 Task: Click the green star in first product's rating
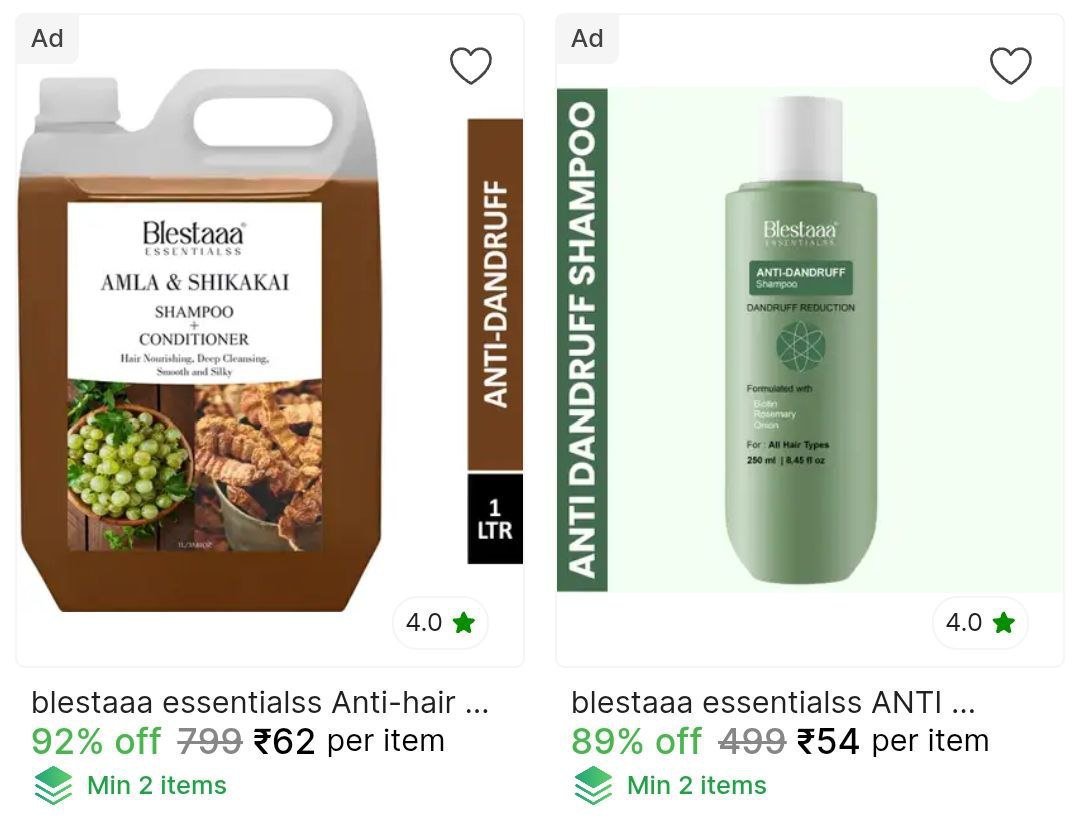464,623
